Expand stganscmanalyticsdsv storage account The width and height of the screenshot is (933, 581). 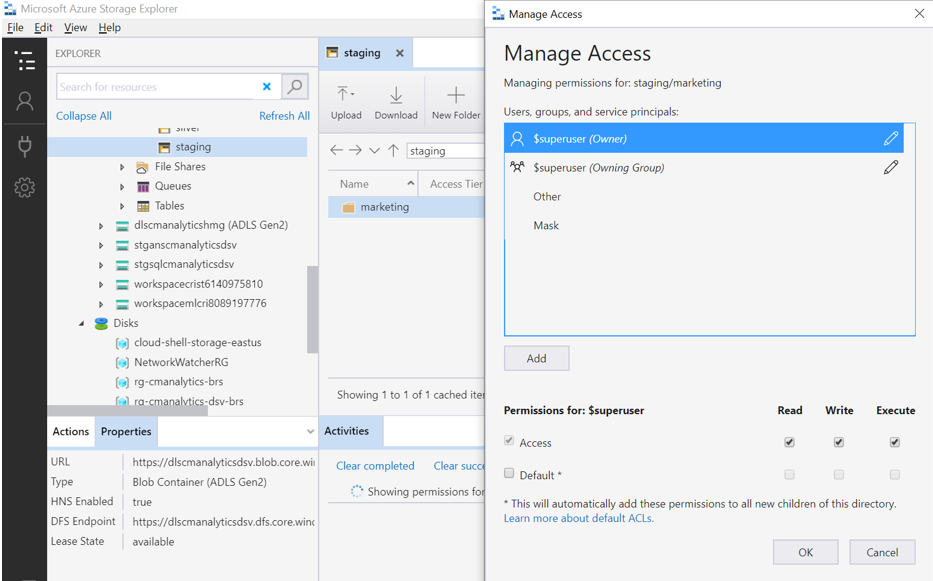[101, 245]
